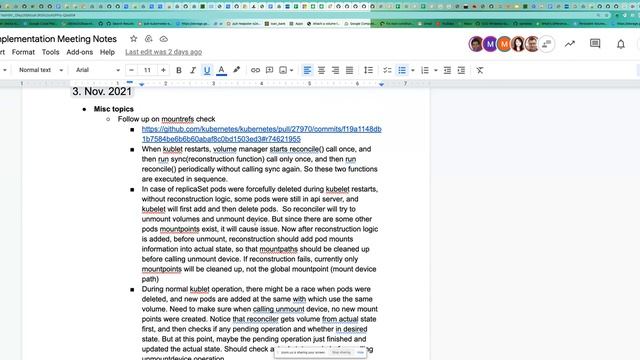Toggle underline formatting
This screenshot has width=640, height=360.
click(207, 70)
